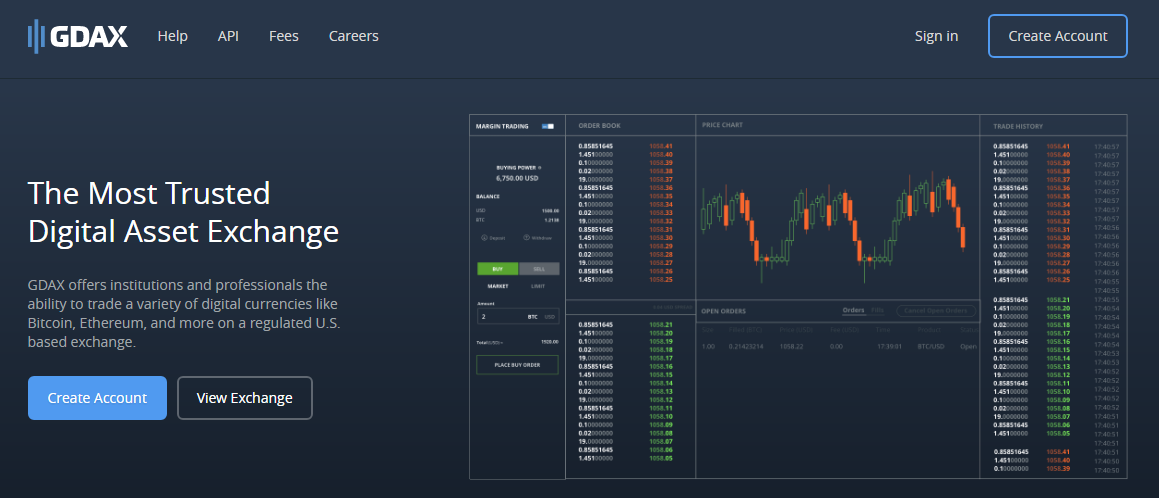Click the GDAX logo icon
Image resolution: width=1159 pixels, height=498 pixels.
36,36
